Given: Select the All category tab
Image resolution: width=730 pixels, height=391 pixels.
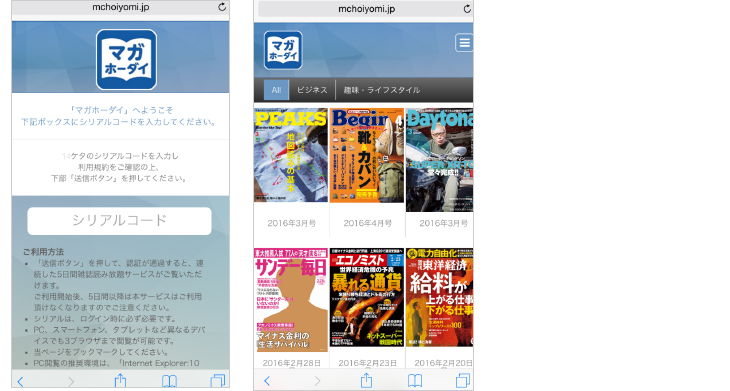Looking at the screenshot, I should [x=276, y=90].
